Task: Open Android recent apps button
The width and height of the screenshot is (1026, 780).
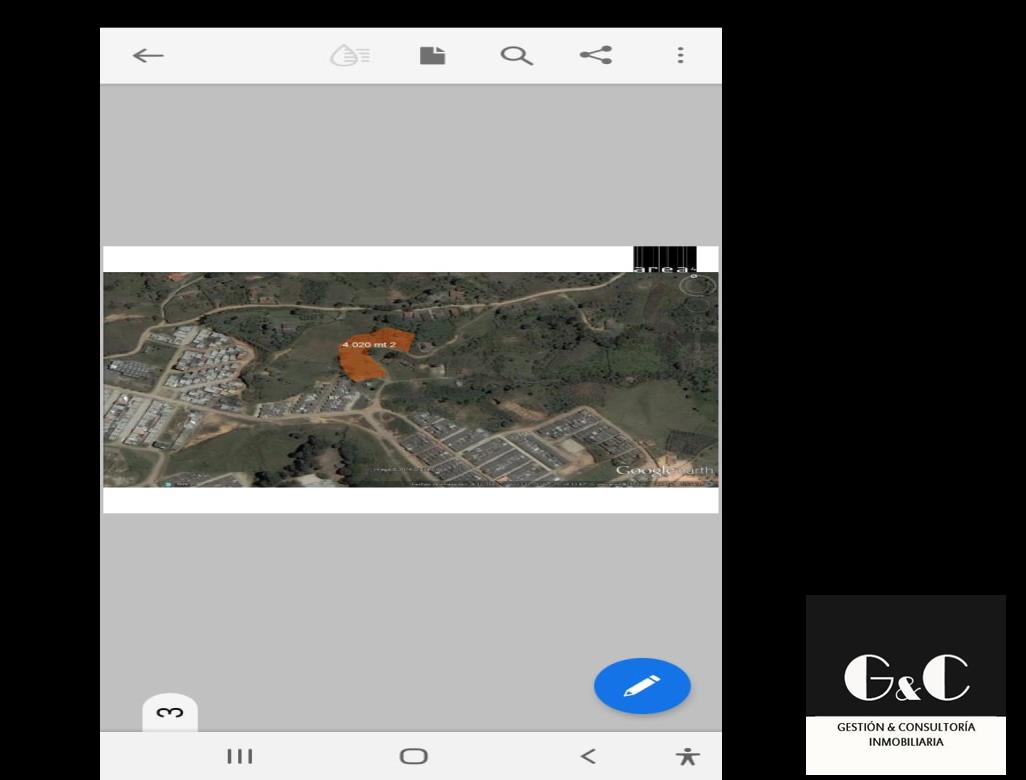Action: tap(240, 756)
